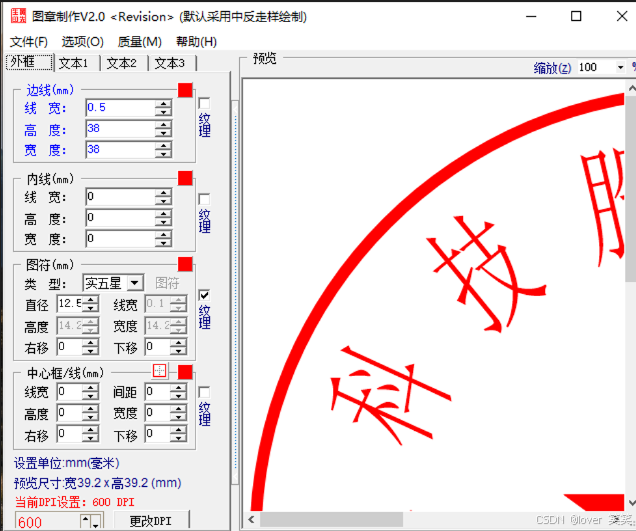Screen dimensions: 636x531
Task: Switch to the 文本3 tab
Action: 170,63
